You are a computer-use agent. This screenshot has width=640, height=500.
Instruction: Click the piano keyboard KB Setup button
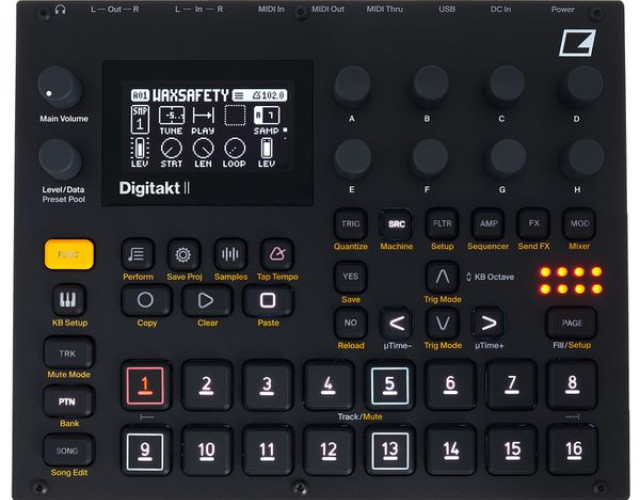(x=69, y=300)
